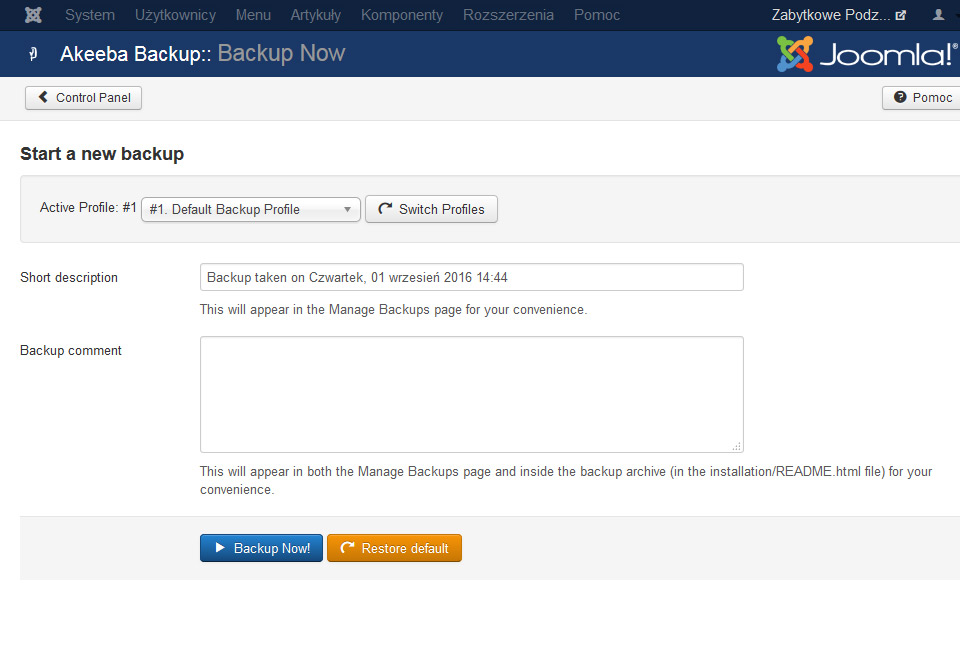Click the Joomla! logo
This screenshot has height=650, width=960.
[866, 54]
